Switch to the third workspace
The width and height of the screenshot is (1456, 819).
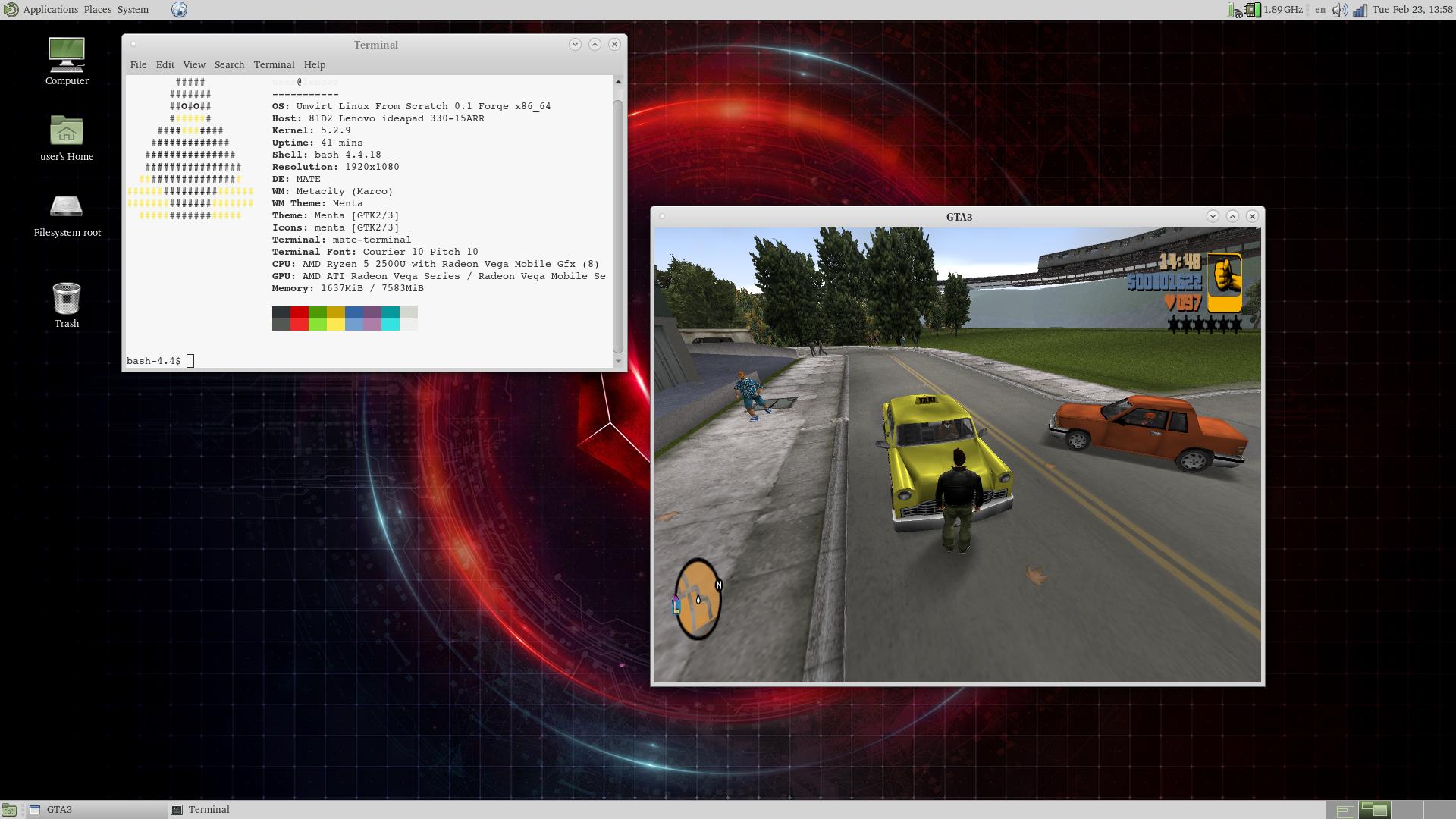1407,810
